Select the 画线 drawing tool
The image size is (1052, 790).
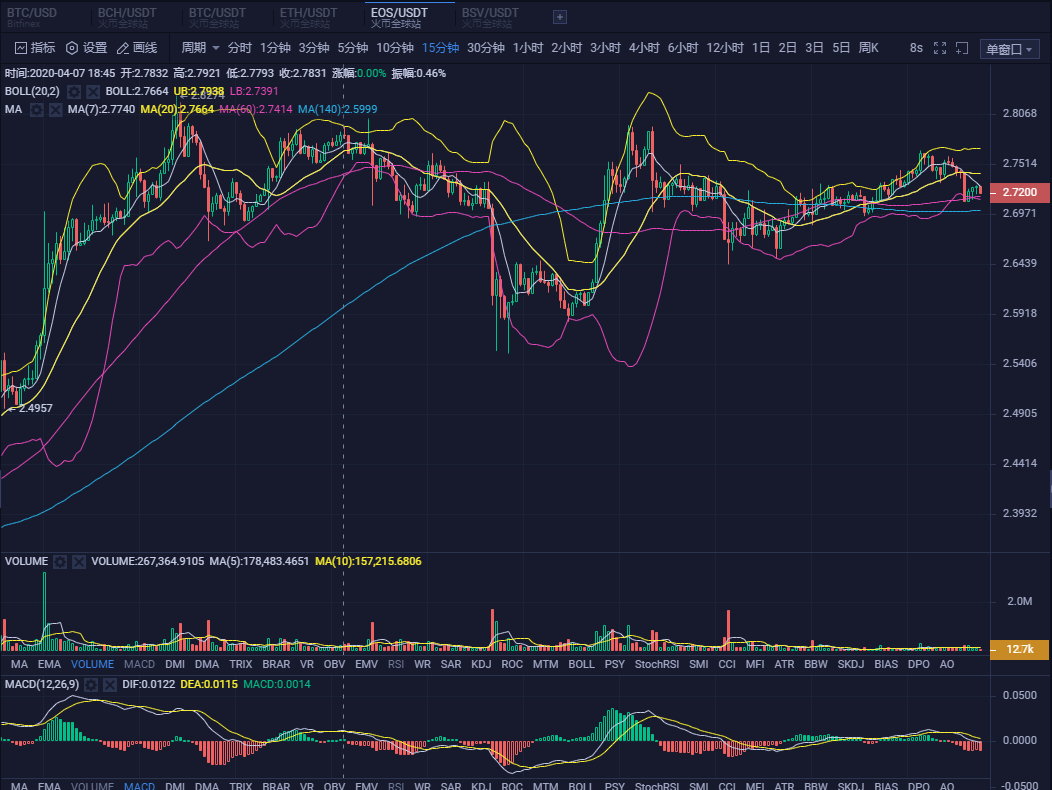(137, 48)
